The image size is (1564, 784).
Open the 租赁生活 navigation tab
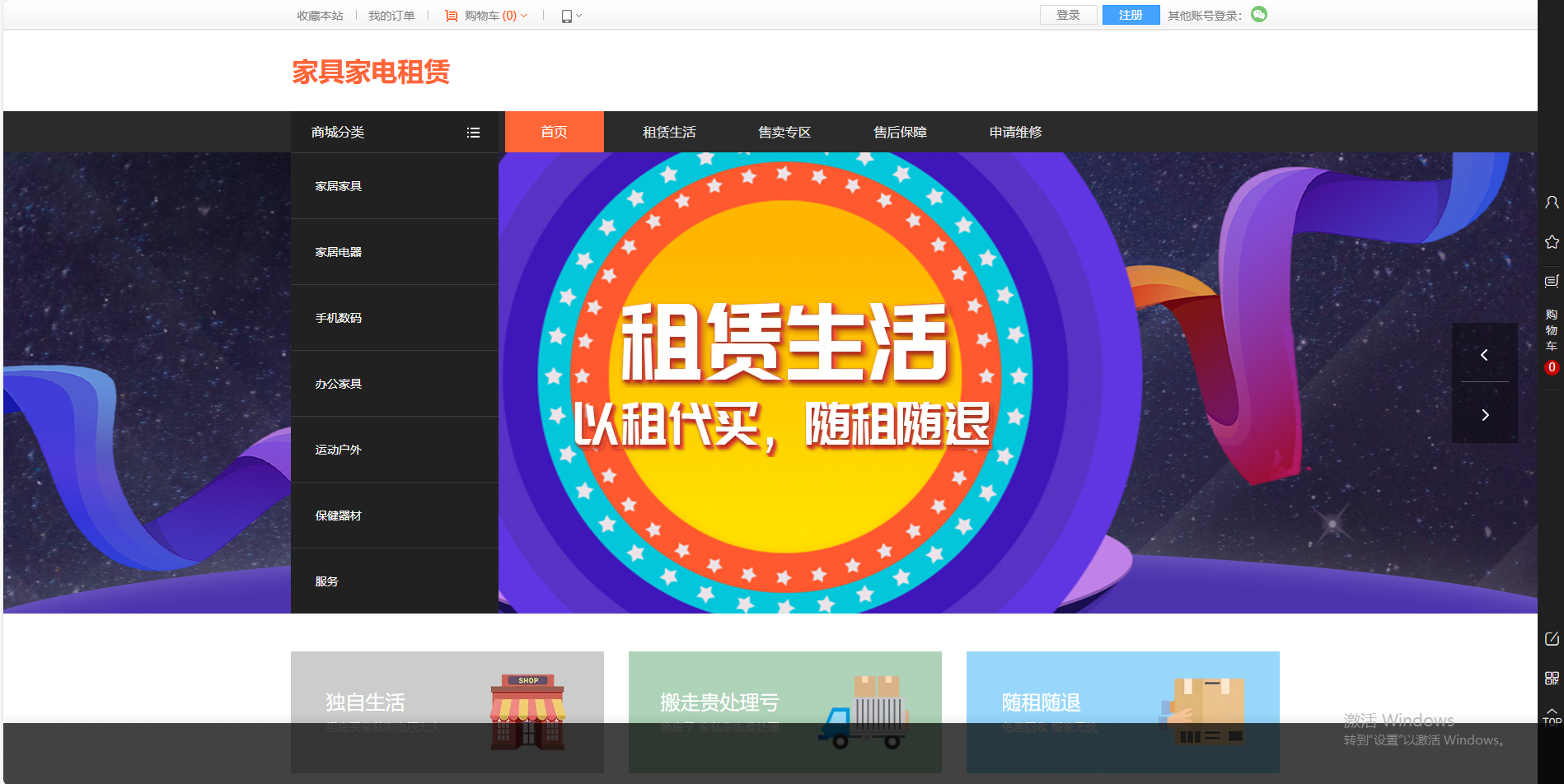pos(669,133)
